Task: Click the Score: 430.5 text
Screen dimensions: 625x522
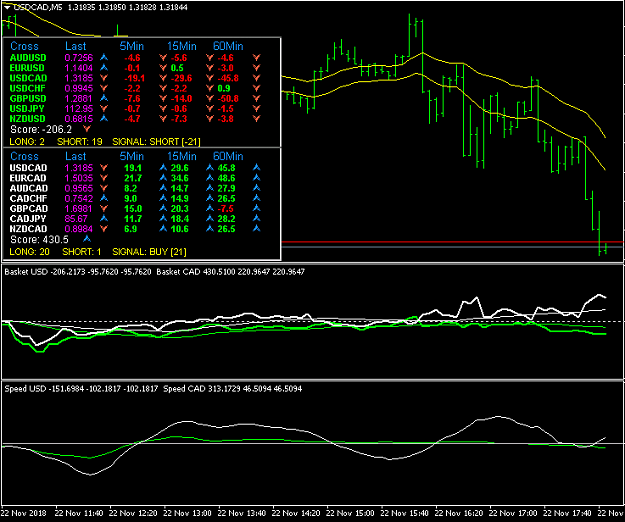Action: pos(39,239)
